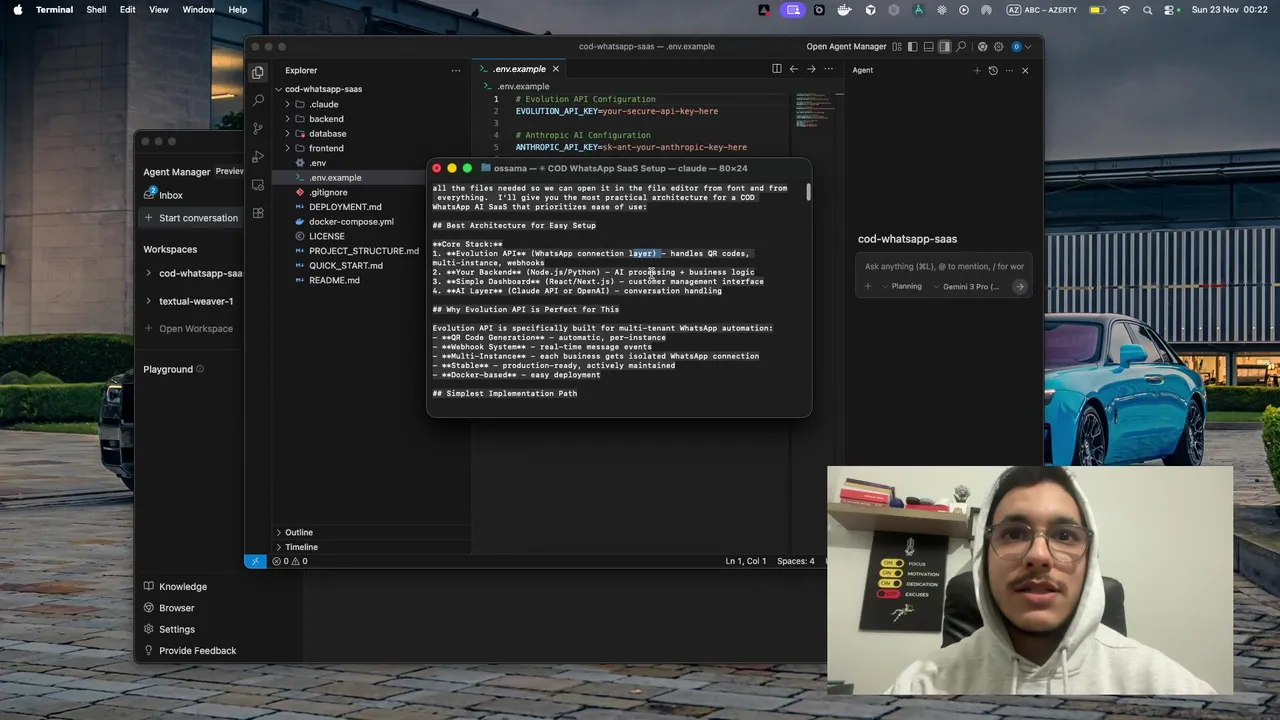Show errors and warnings in status bar

(x=290, y=561)
